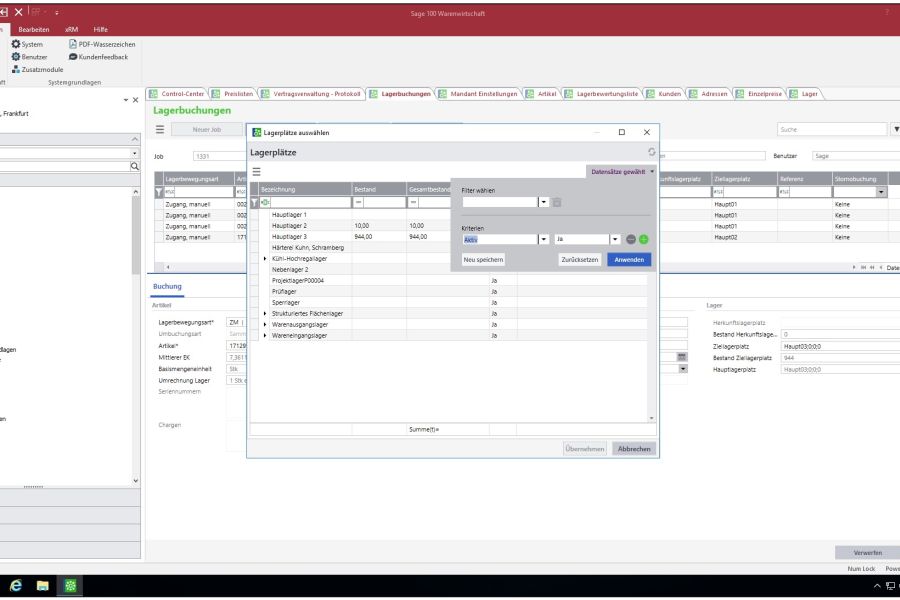Click the search magnifier in left panel
900x600 pixels.
(134, 167)
